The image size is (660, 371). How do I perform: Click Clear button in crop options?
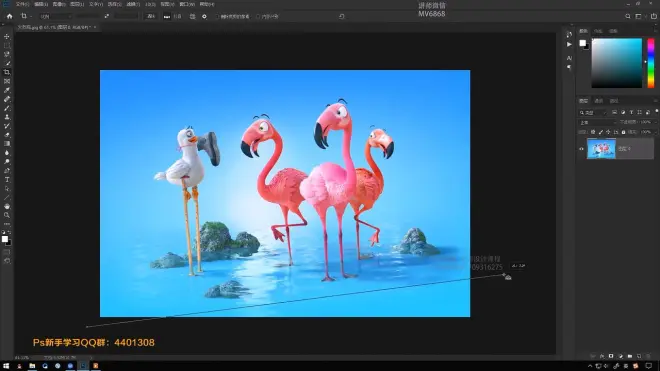151,16
